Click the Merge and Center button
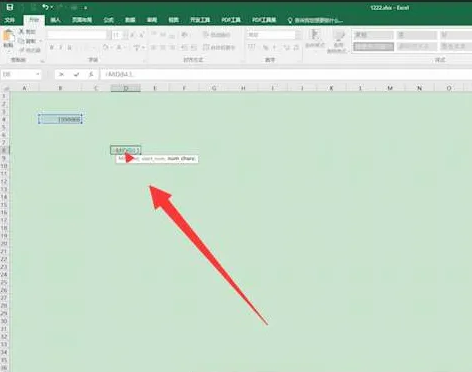Image resolution: width=472 pixels, height=372 pixels. (219, 48)
